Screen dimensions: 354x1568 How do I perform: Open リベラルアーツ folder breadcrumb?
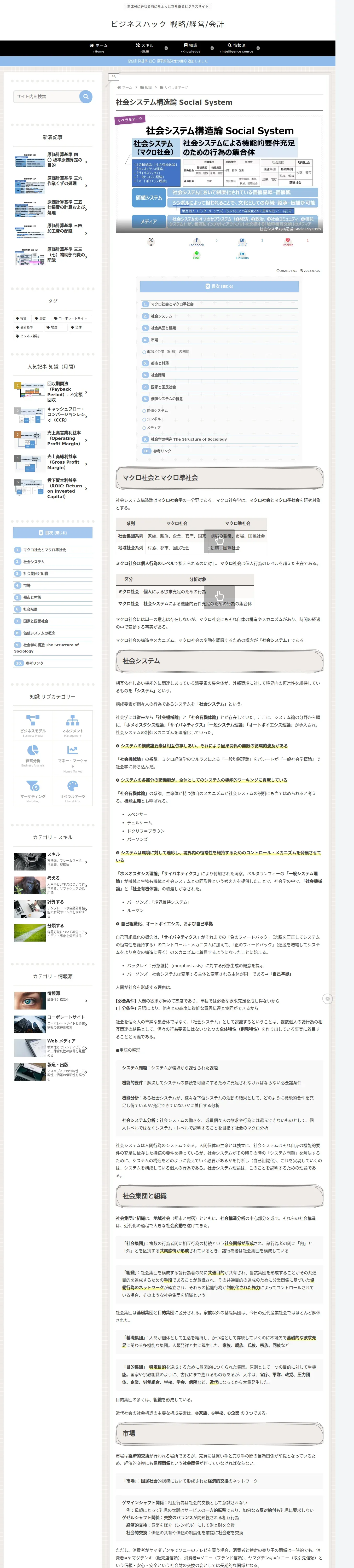pyautogui.click(x=174, y=88)
